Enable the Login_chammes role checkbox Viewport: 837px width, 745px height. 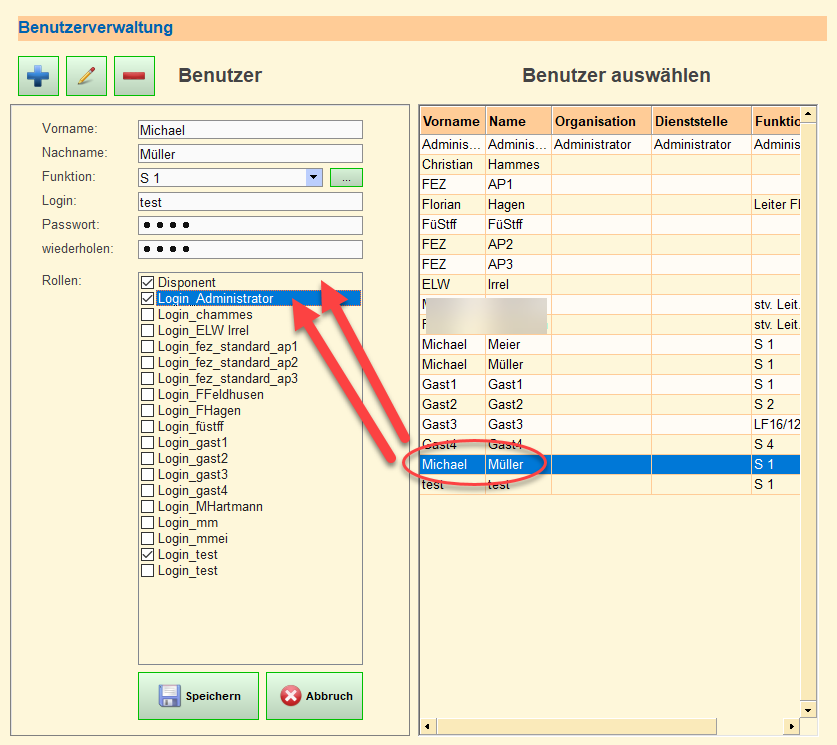148,315
